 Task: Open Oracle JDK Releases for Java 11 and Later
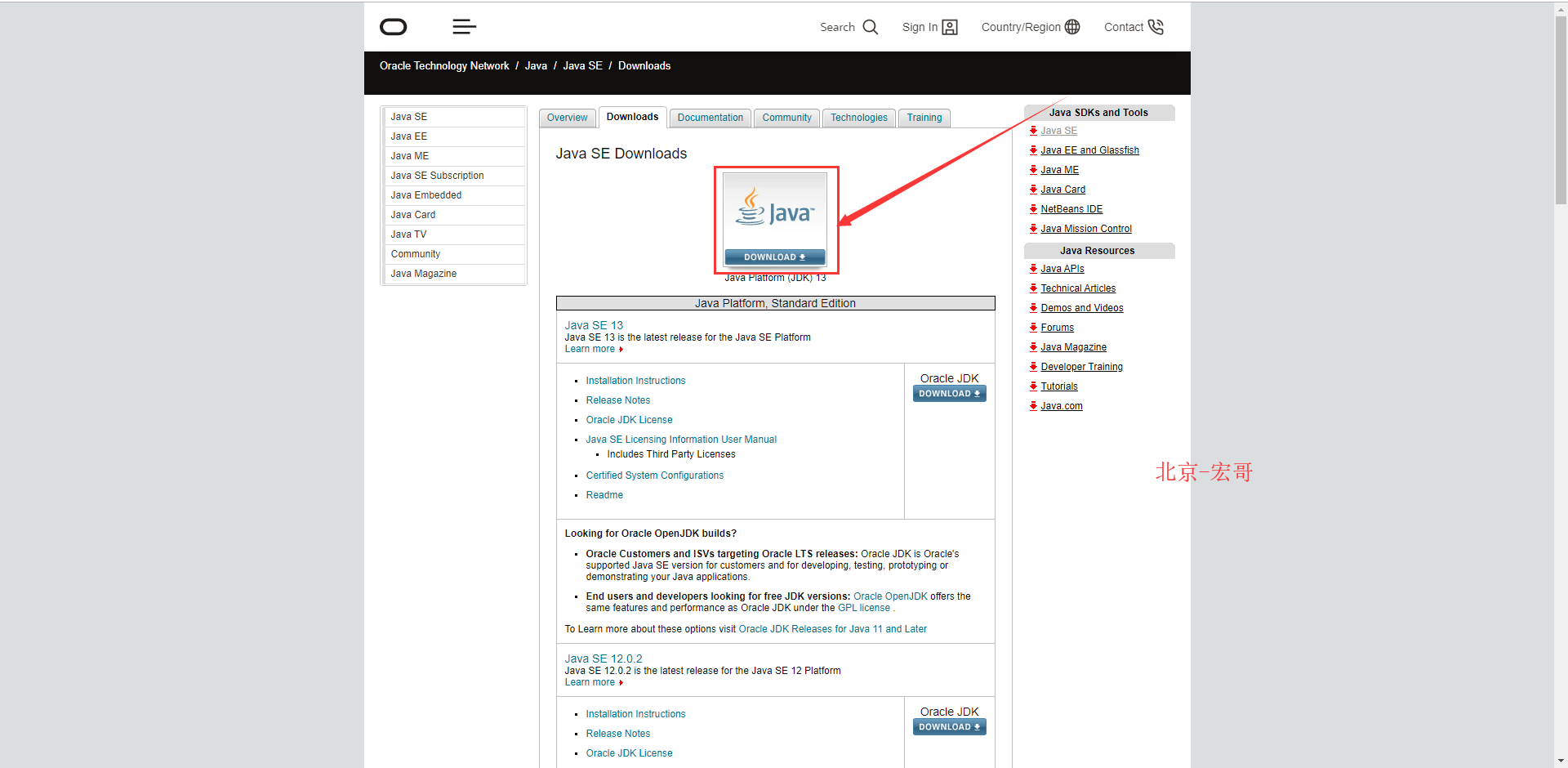(x=833, y=629)
